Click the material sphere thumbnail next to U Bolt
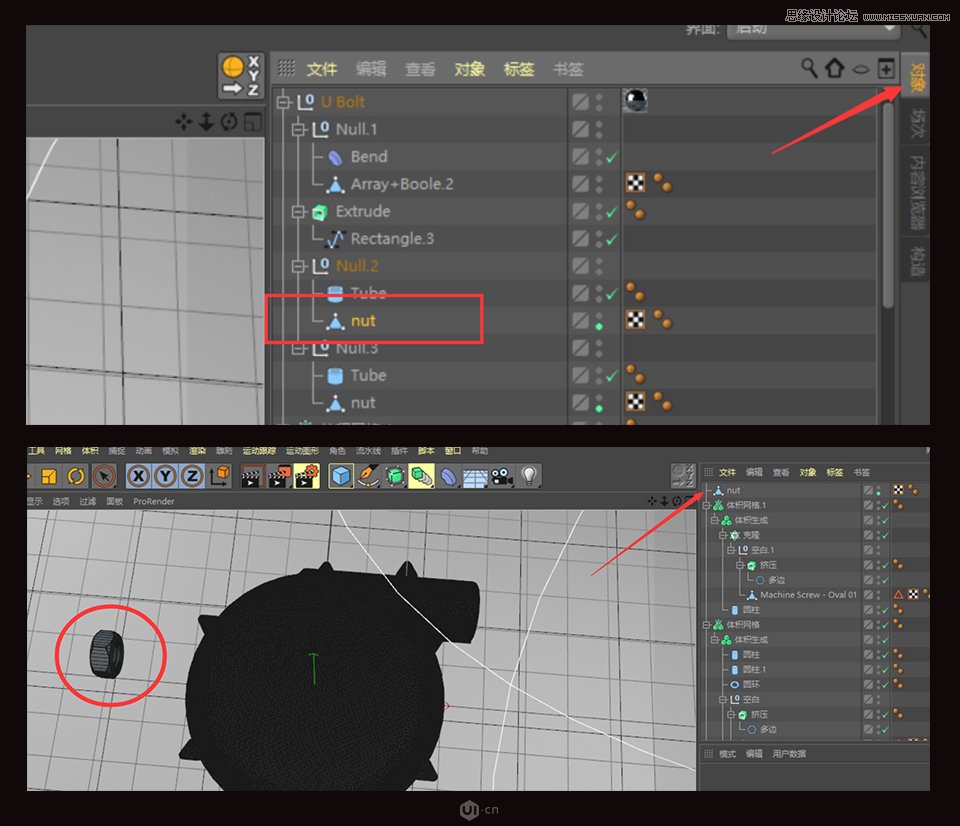 pyautogui.click(x=634, y=101)
